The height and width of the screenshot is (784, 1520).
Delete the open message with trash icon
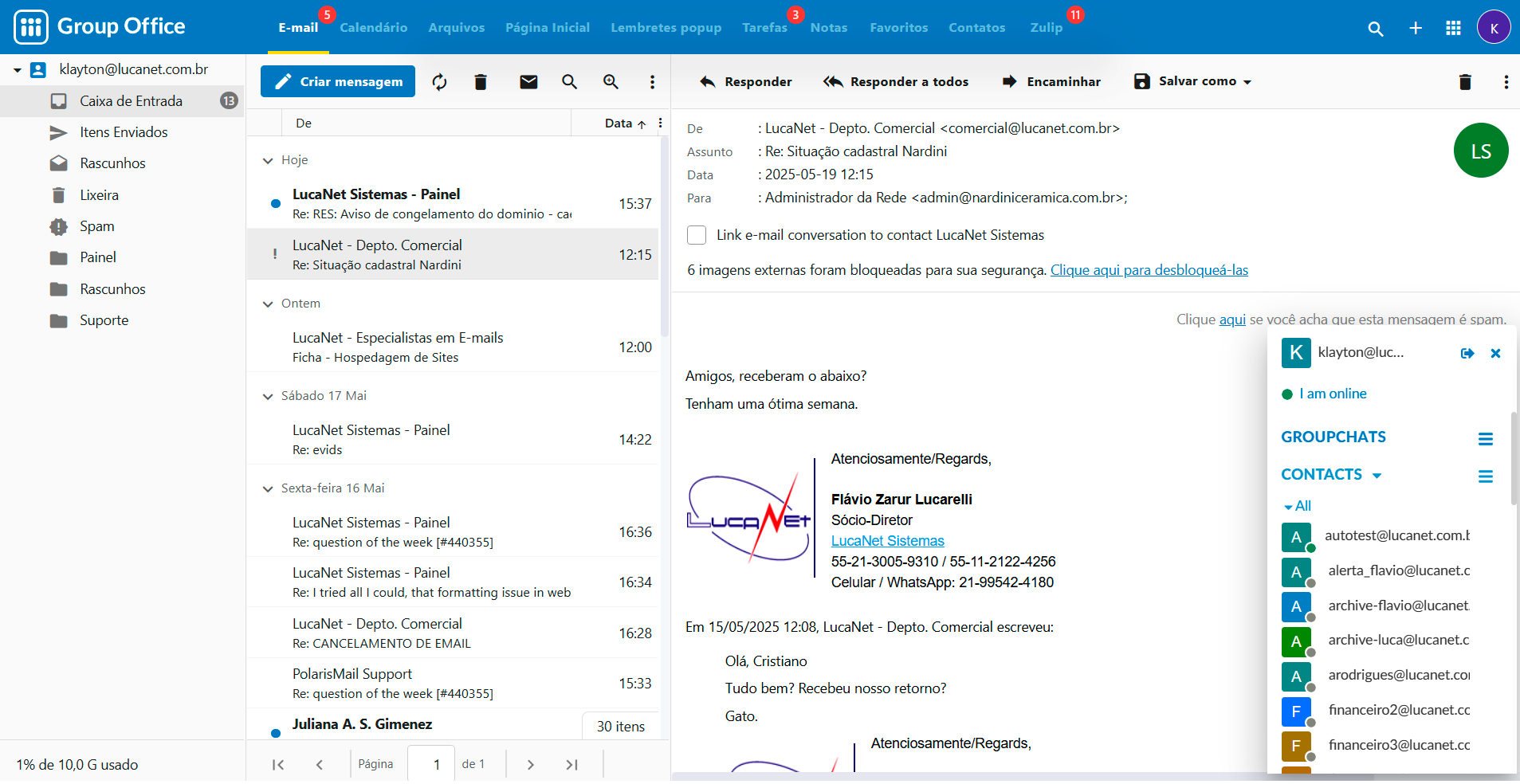(1465, 82)
